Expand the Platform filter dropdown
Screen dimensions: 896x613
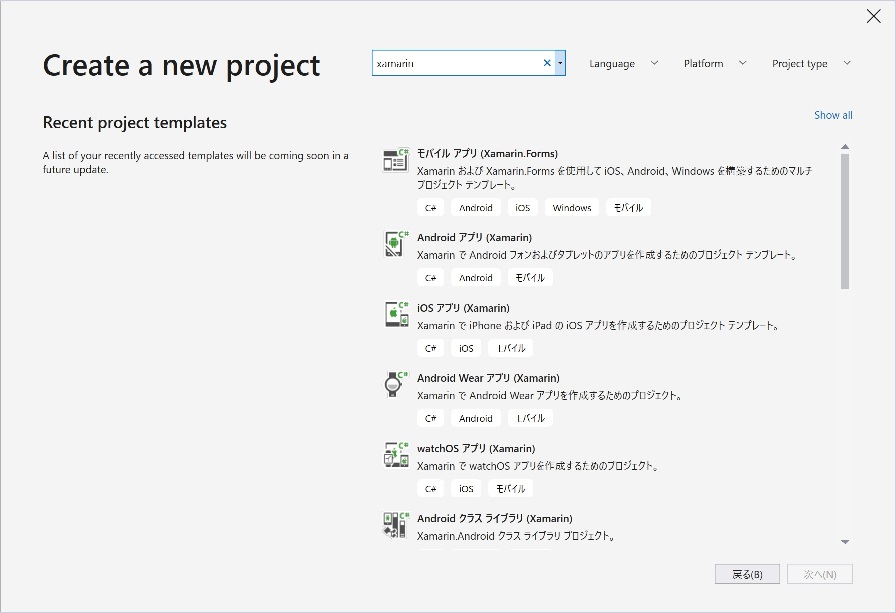click(715, 64)
